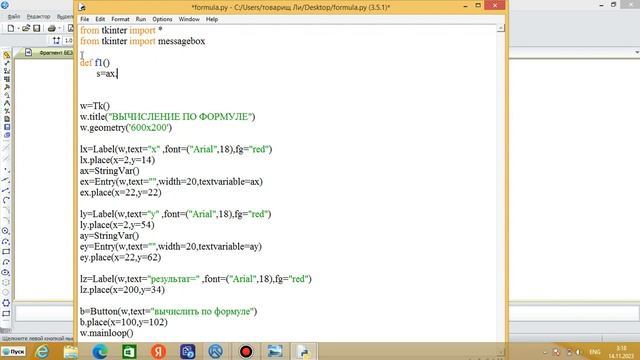
Task: Open the green Store icon in taskbar
Action: tap(129, 351)
